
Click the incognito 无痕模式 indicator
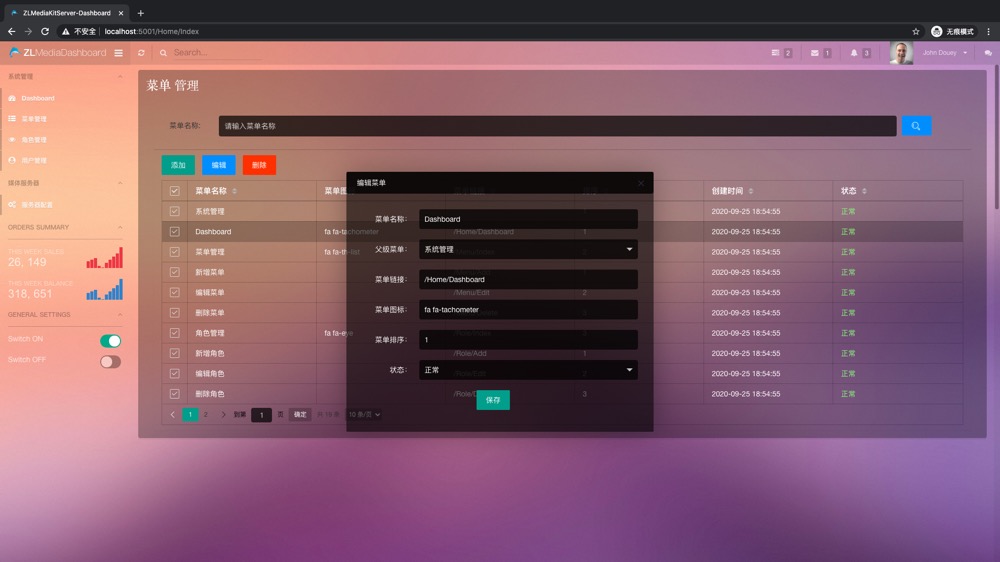click(952, 31)
